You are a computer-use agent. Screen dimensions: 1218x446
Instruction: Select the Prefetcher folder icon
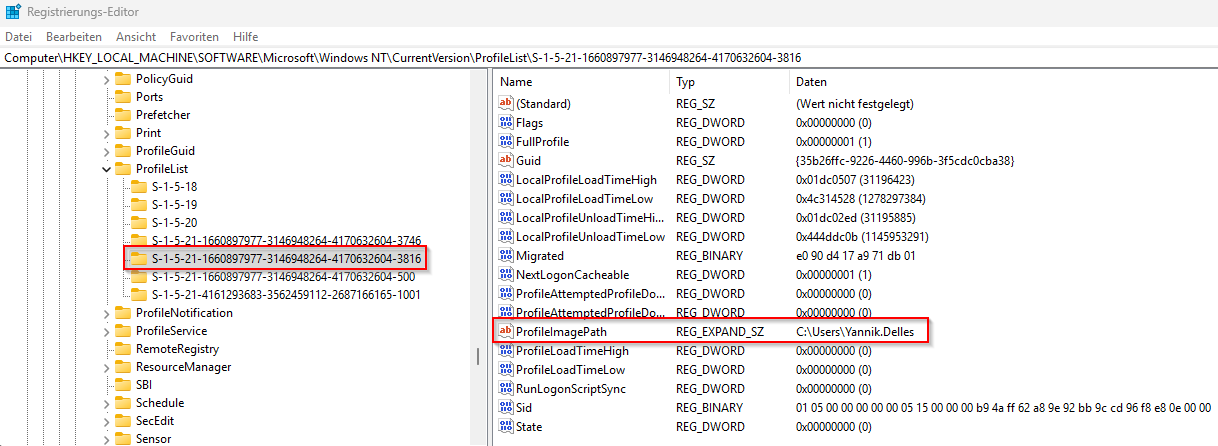click(x=123, y=115)
